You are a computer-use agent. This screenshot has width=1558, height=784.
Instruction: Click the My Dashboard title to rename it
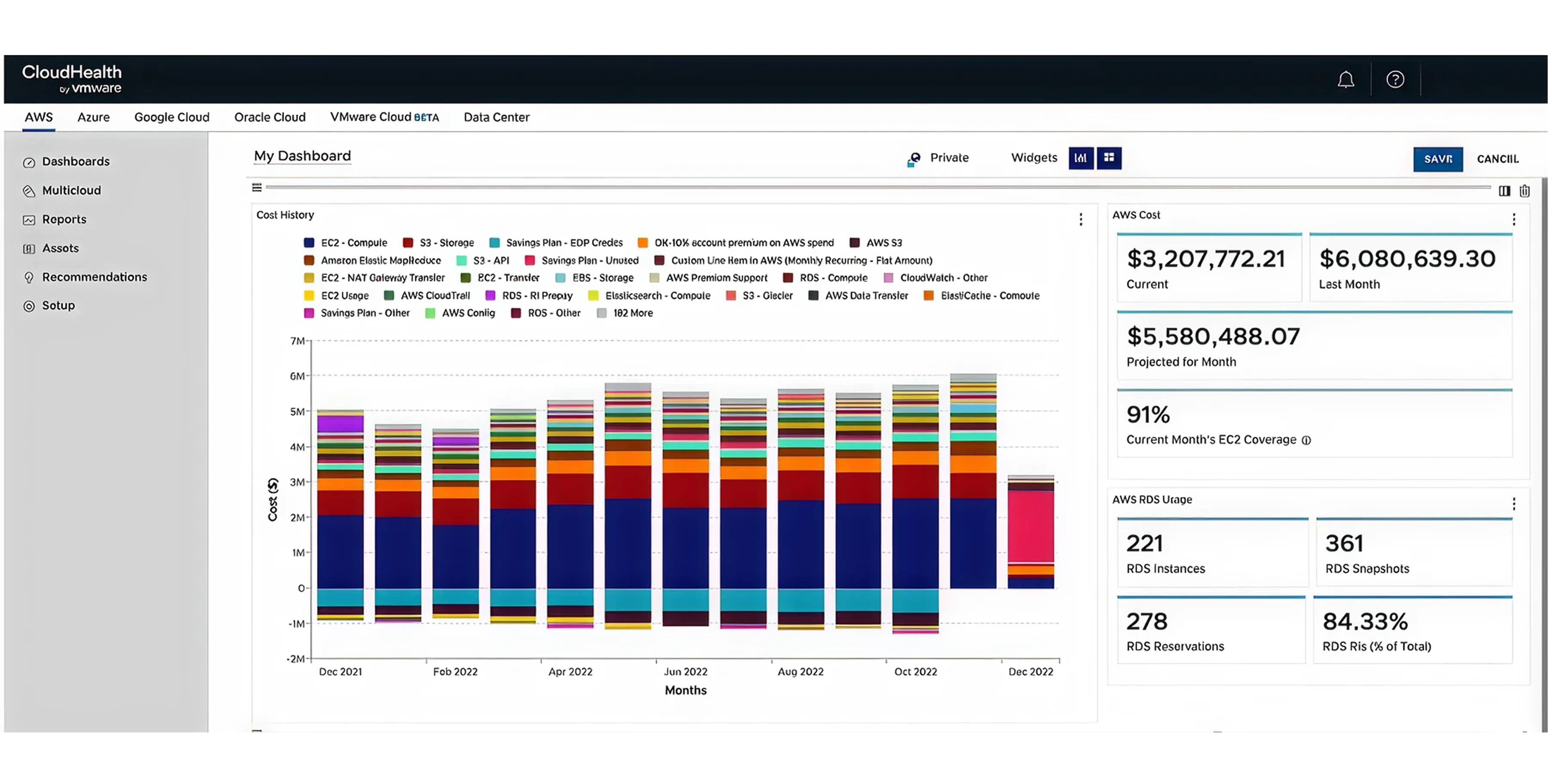pos(302,155)
